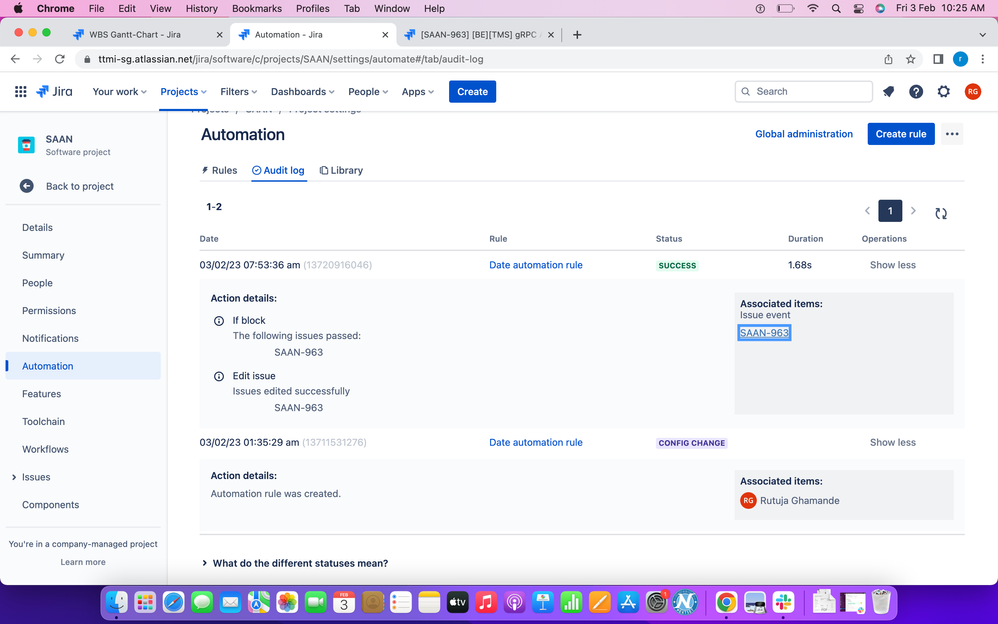Refresh the audit log list
The height and width of the screenshot is (624, 998).
click(941, 213)
